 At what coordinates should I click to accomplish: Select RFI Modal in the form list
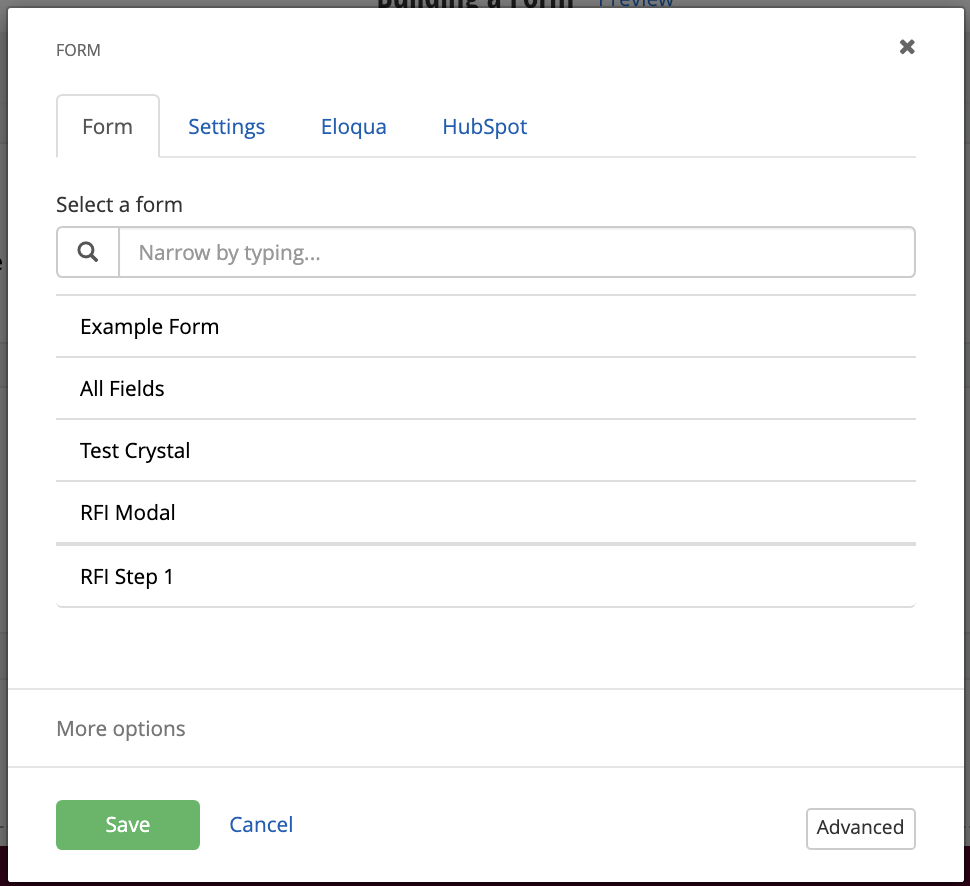pyautogui.click(x=128, y=513)
